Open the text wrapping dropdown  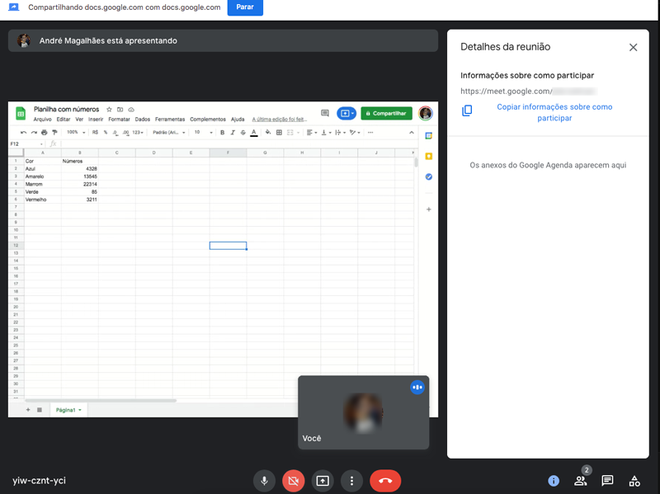(340, 133)
